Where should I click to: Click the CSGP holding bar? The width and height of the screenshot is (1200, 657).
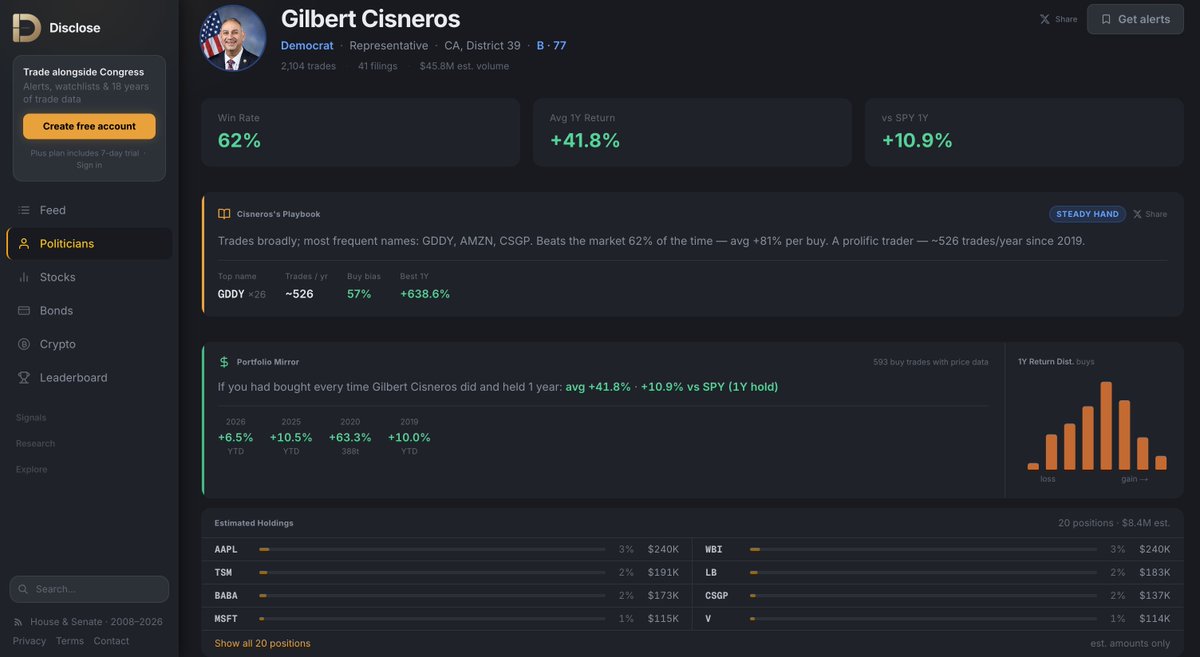[x=923, y=596]
